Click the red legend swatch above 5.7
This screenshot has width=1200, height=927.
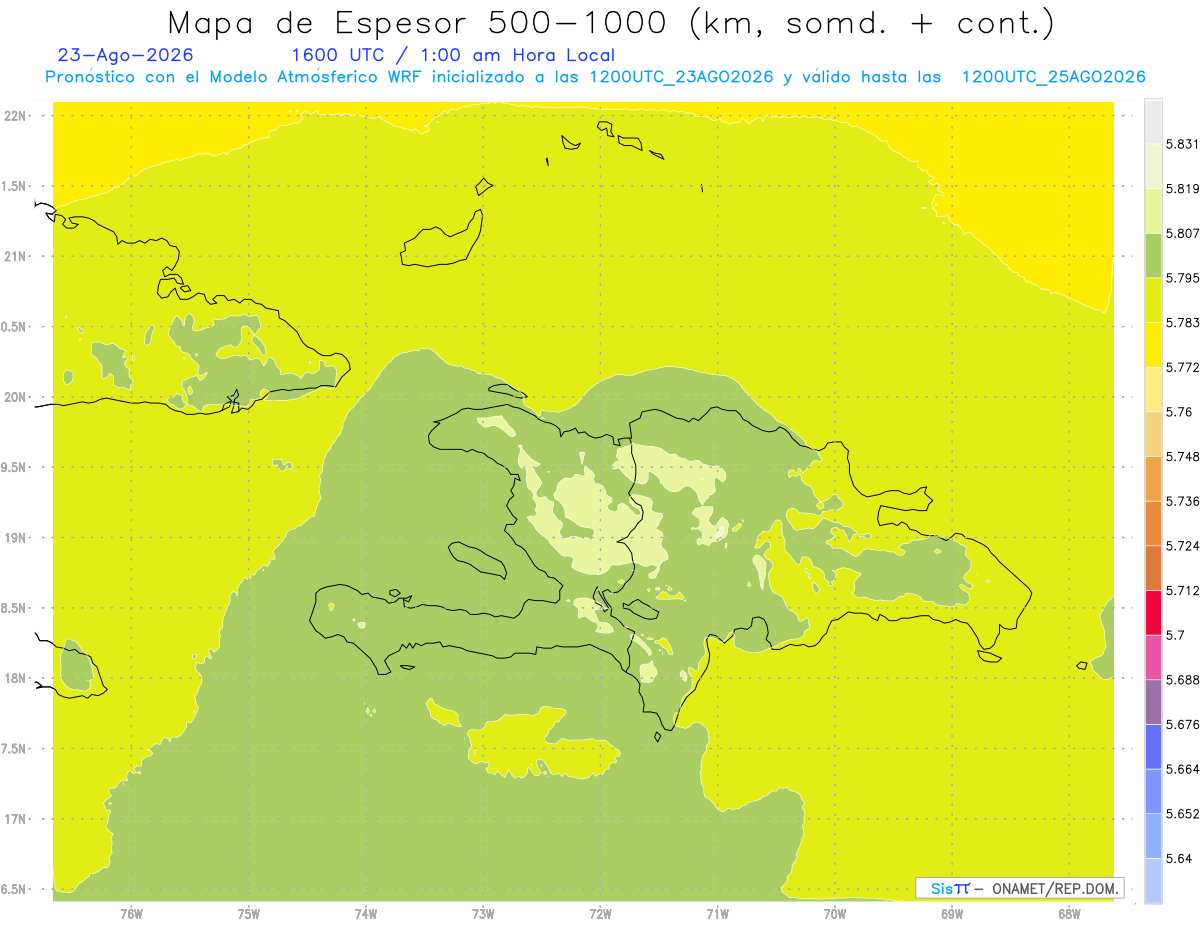1153,613
